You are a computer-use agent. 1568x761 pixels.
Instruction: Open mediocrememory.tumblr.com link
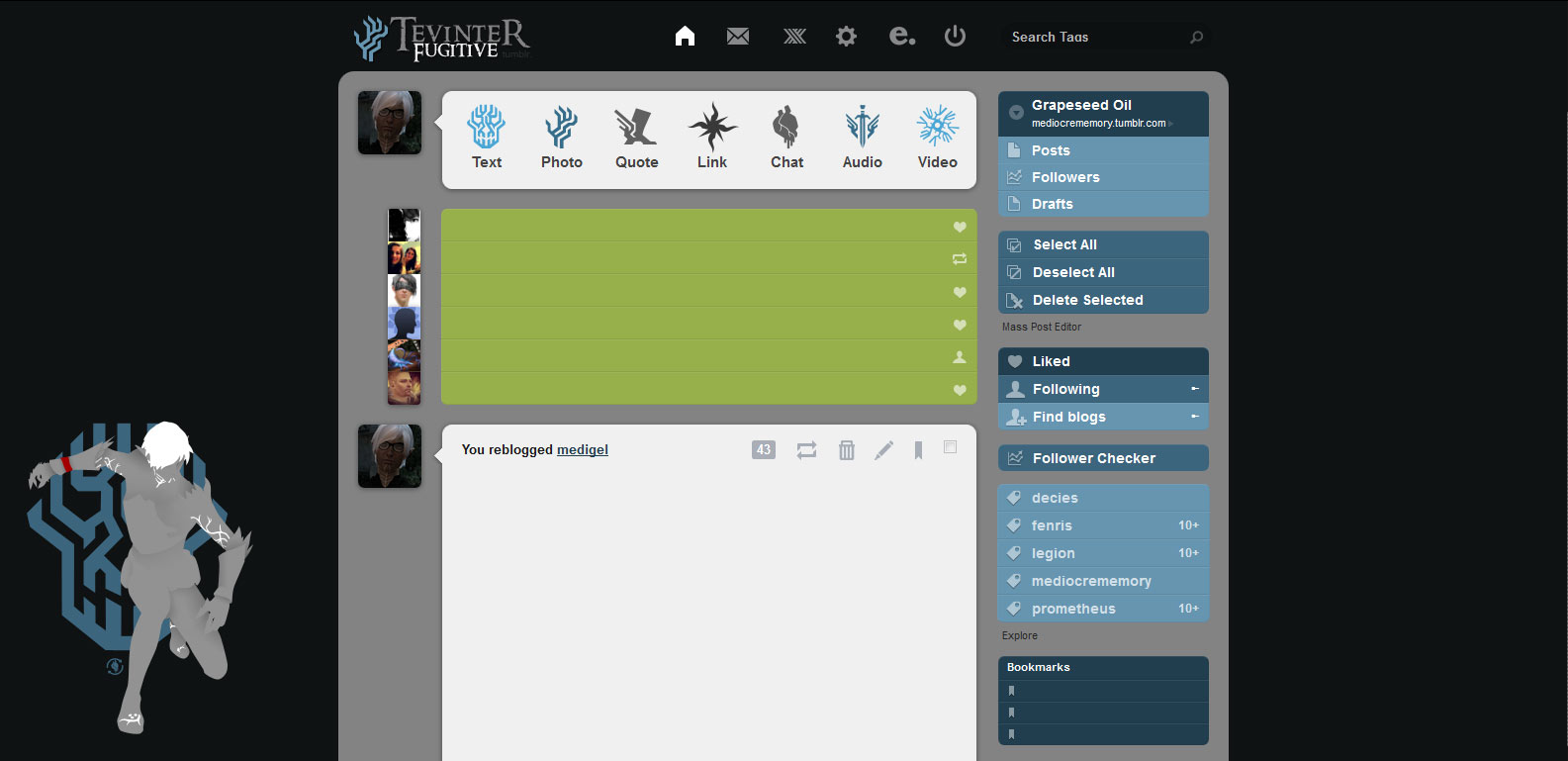coord(1098,124)
